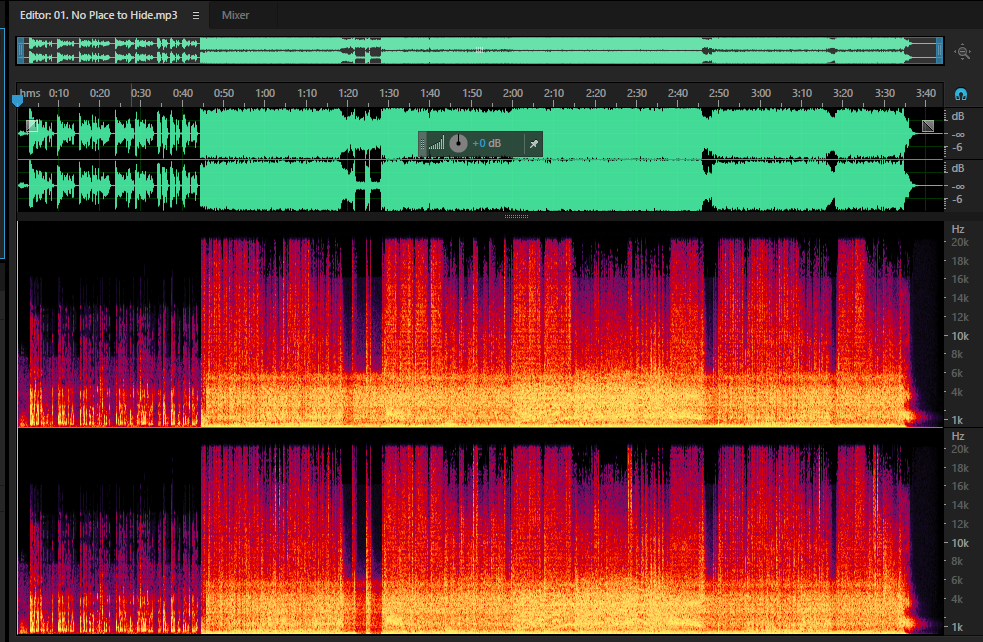Click top channel dB scale label
This screenshot has width=983, height=642.
pyautogui.click(x=958, y=116)
